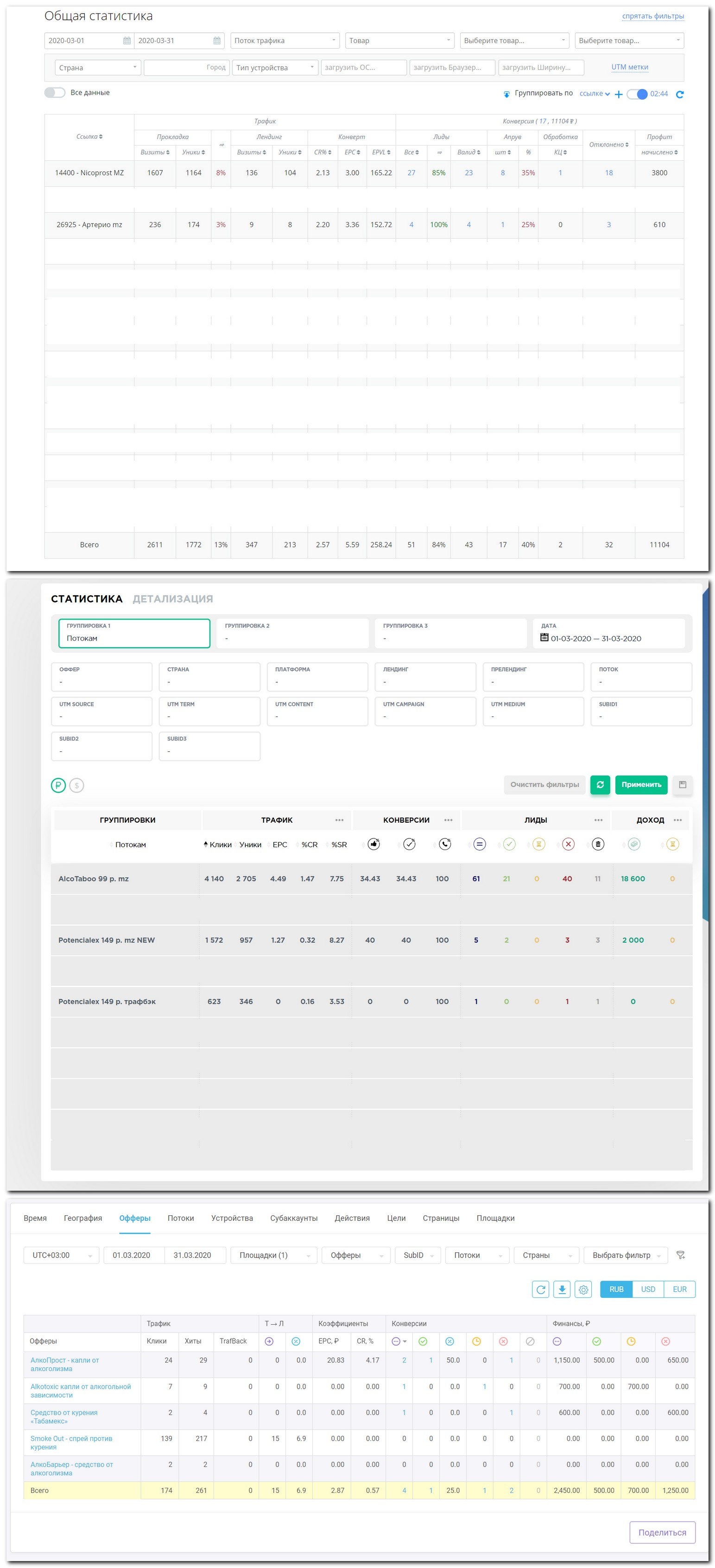This screenshot has width=715, height=1568.
Task: Click the "Город" input field
Action: point(186,68)
